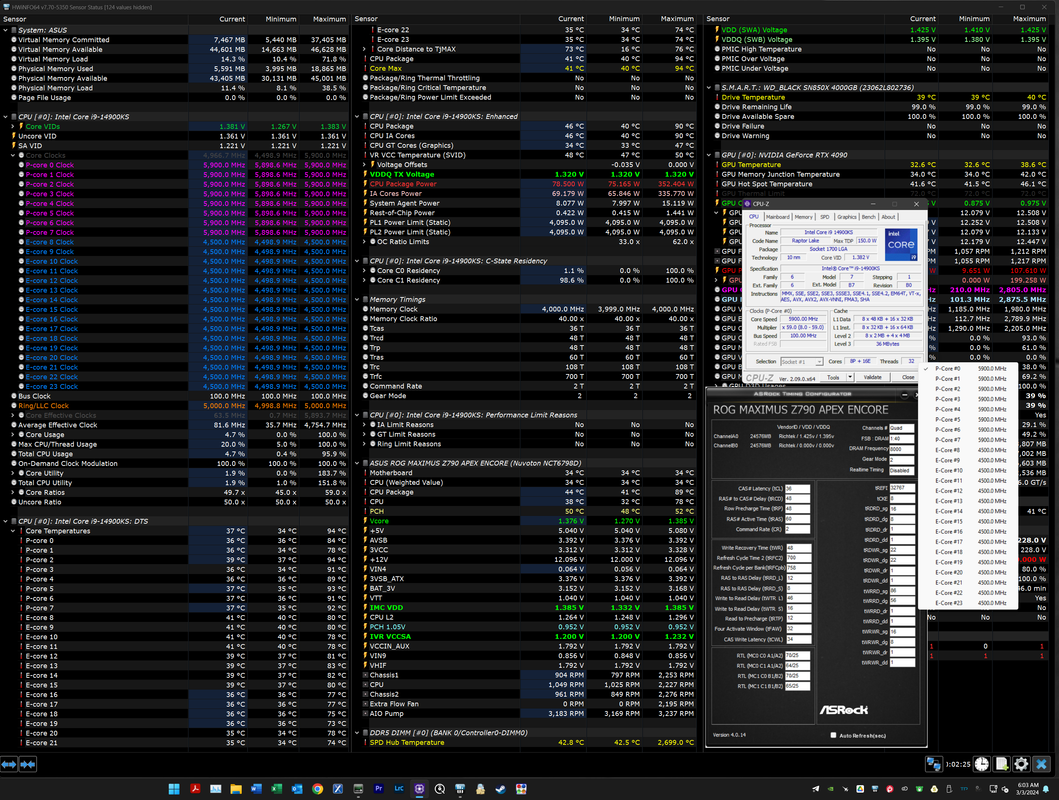Expand the IA Limit Reasons row
The width and height of the screenshot is (1059, 800).
pyautogui.click(x=365, y=425)
